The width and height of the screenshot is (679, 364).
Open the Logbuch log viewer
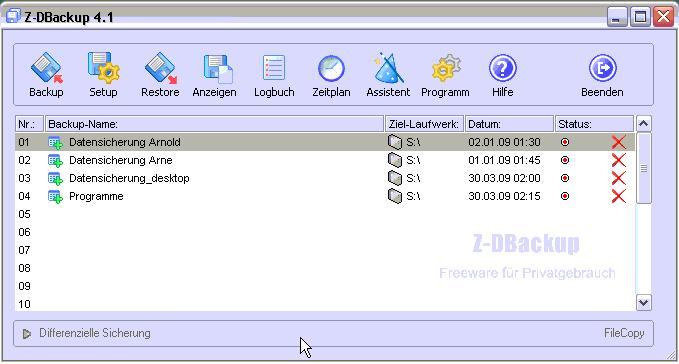(274, 74)
